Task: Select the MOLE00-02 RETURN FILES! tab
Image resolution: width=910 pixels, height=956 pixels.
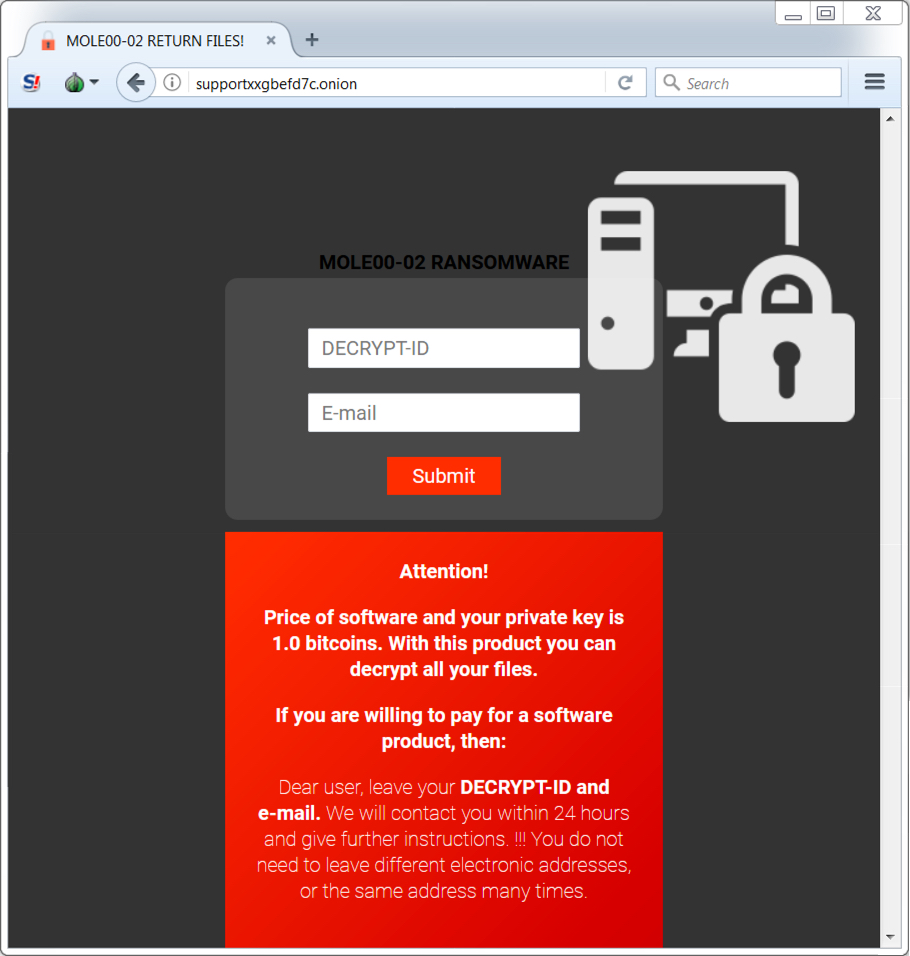Action: coord(157,40)
